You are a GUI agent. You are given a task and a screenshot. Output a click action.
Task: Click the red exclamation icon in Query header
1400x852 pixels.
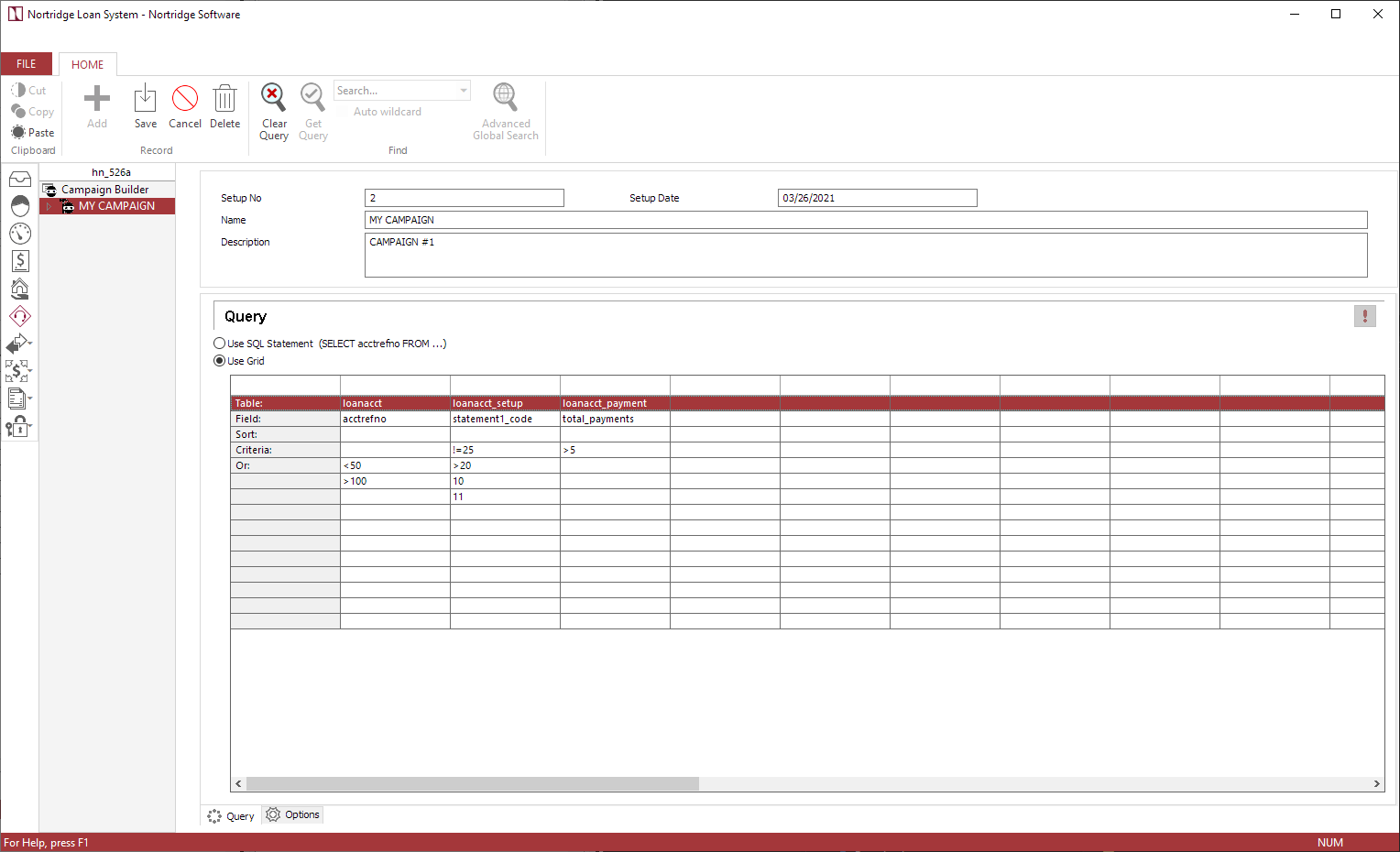[x=1365, y=316]
